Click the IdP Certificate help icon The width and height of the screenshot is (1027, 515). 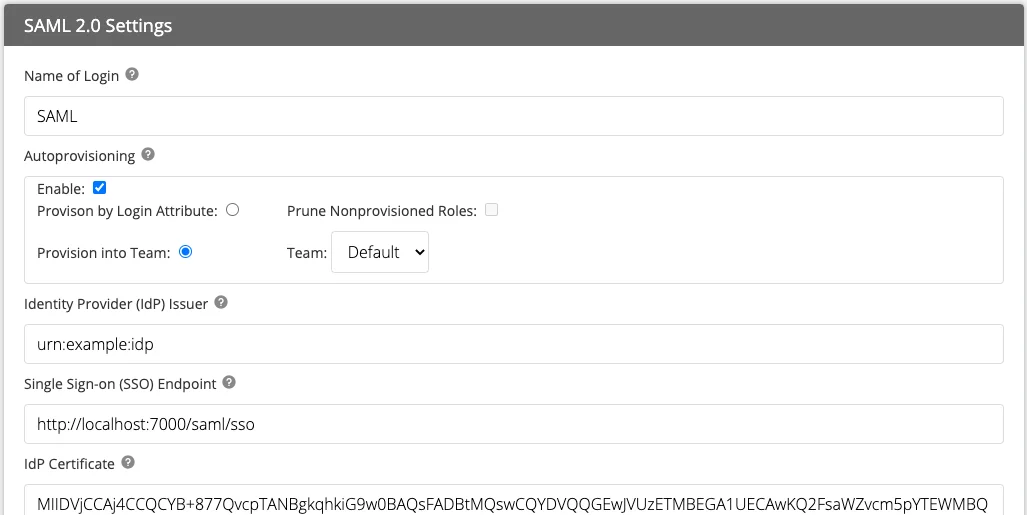128,463
